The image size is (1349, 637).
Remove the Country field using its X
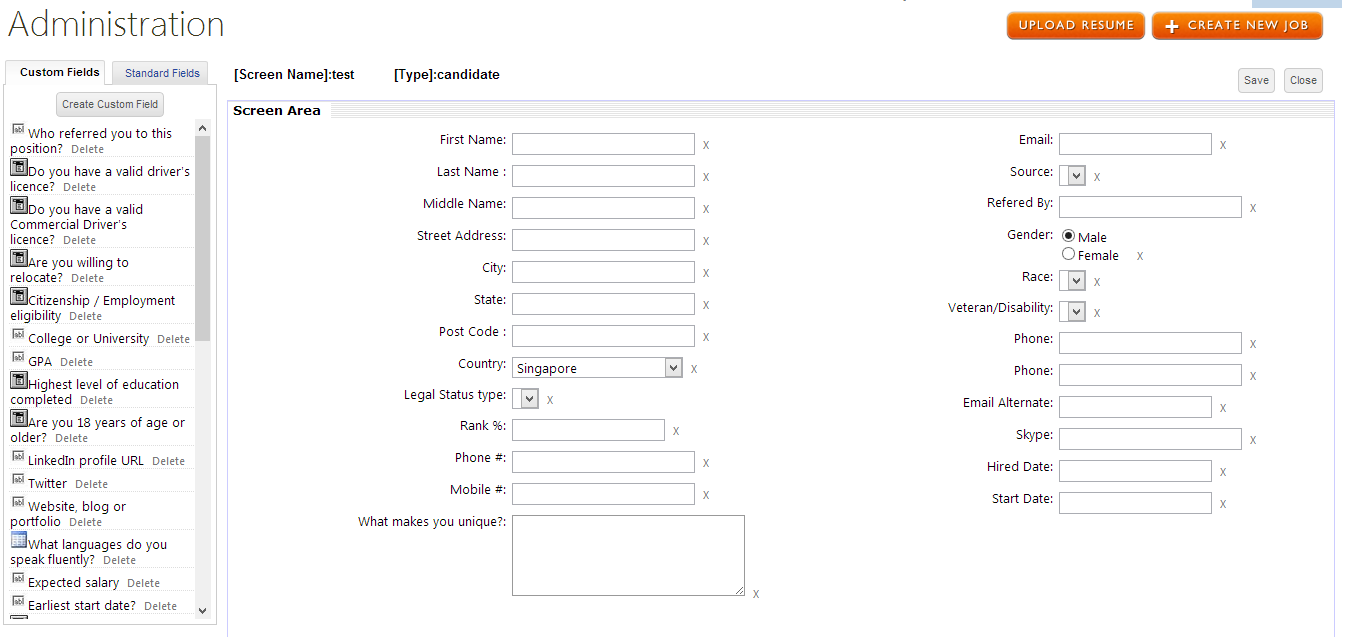coord(694,369)
